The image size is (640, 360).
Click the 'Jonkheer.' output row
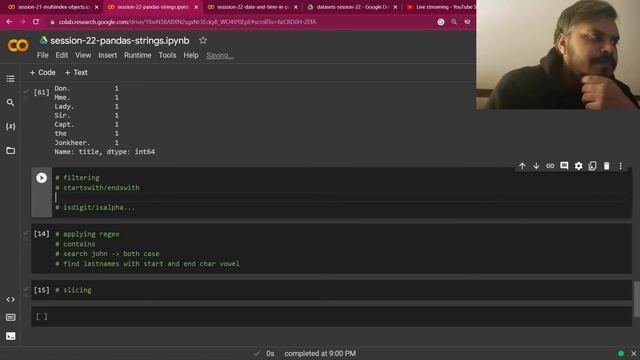[87, 142]
